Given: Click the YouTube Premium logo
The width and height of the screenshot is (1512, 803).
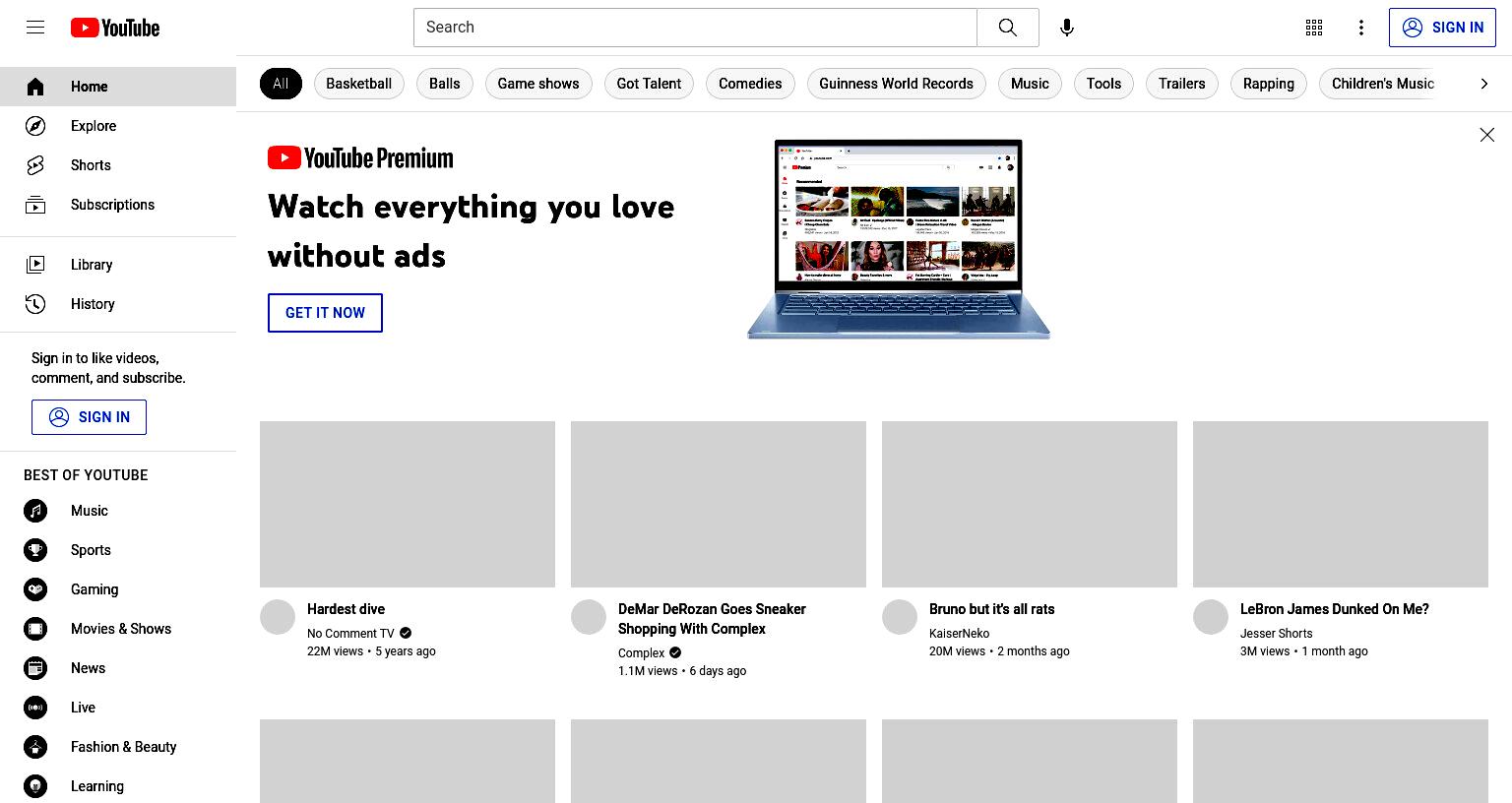Looking at the screenshot, I should pos(360,157).
